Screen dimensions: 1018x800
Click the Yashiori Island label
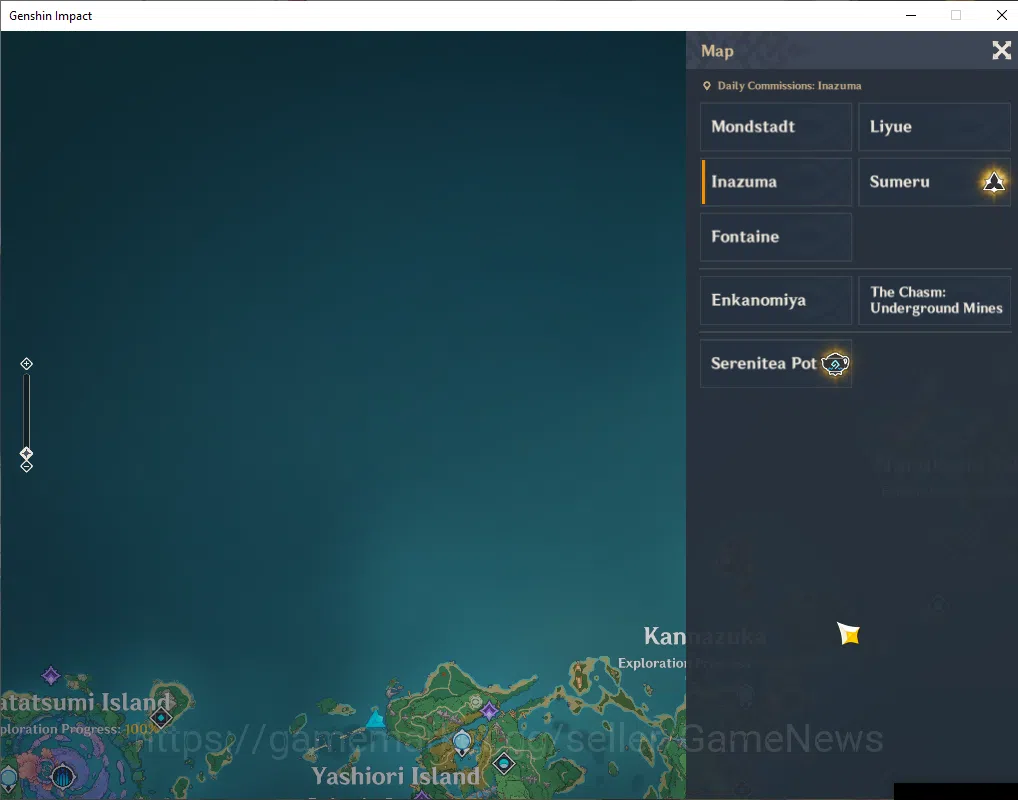(x=395, y=776)
